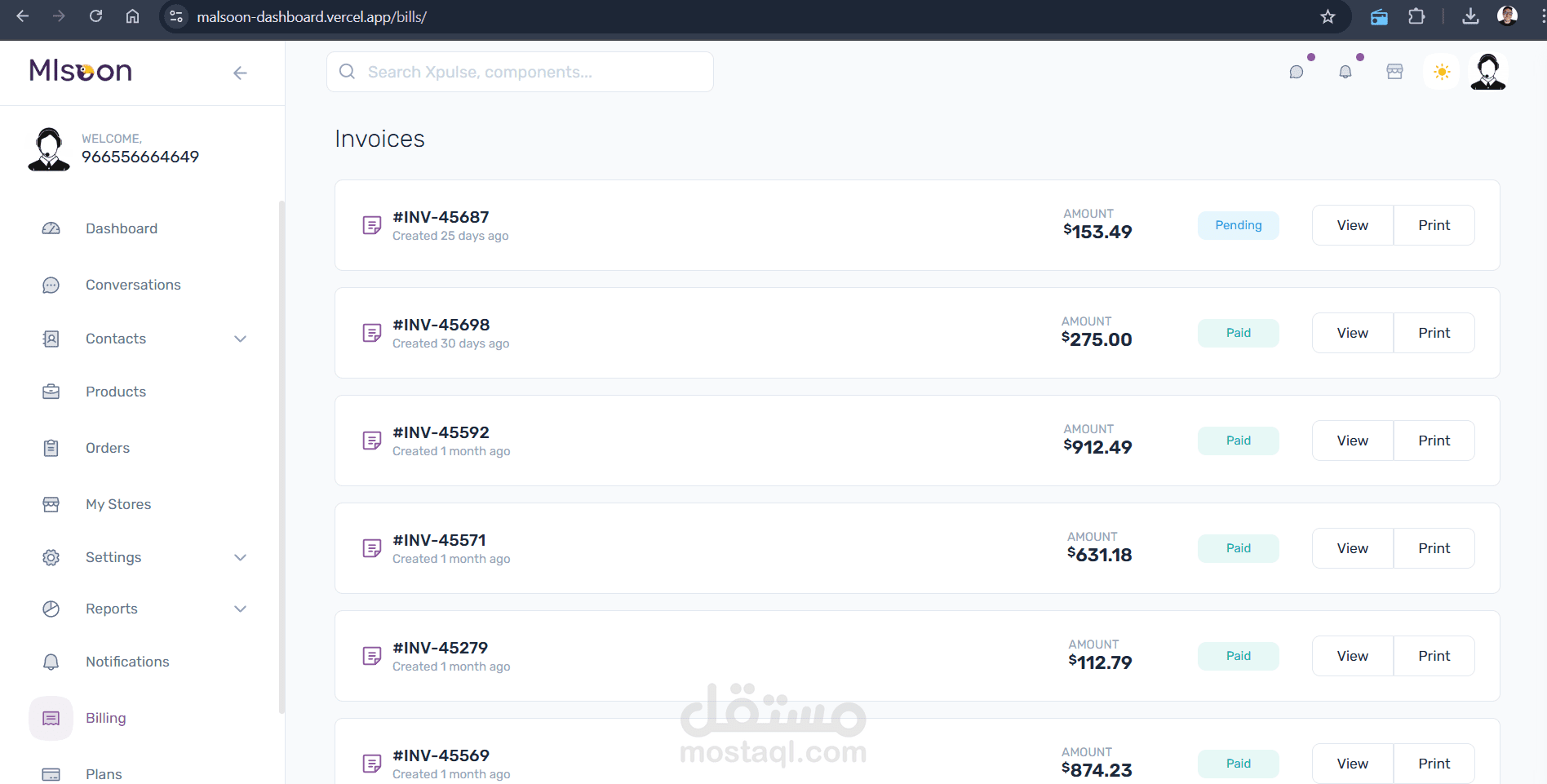The width and height of the screenshot is (1547, 784).
Task: Click the address bar URL
Action: (312, 16)
